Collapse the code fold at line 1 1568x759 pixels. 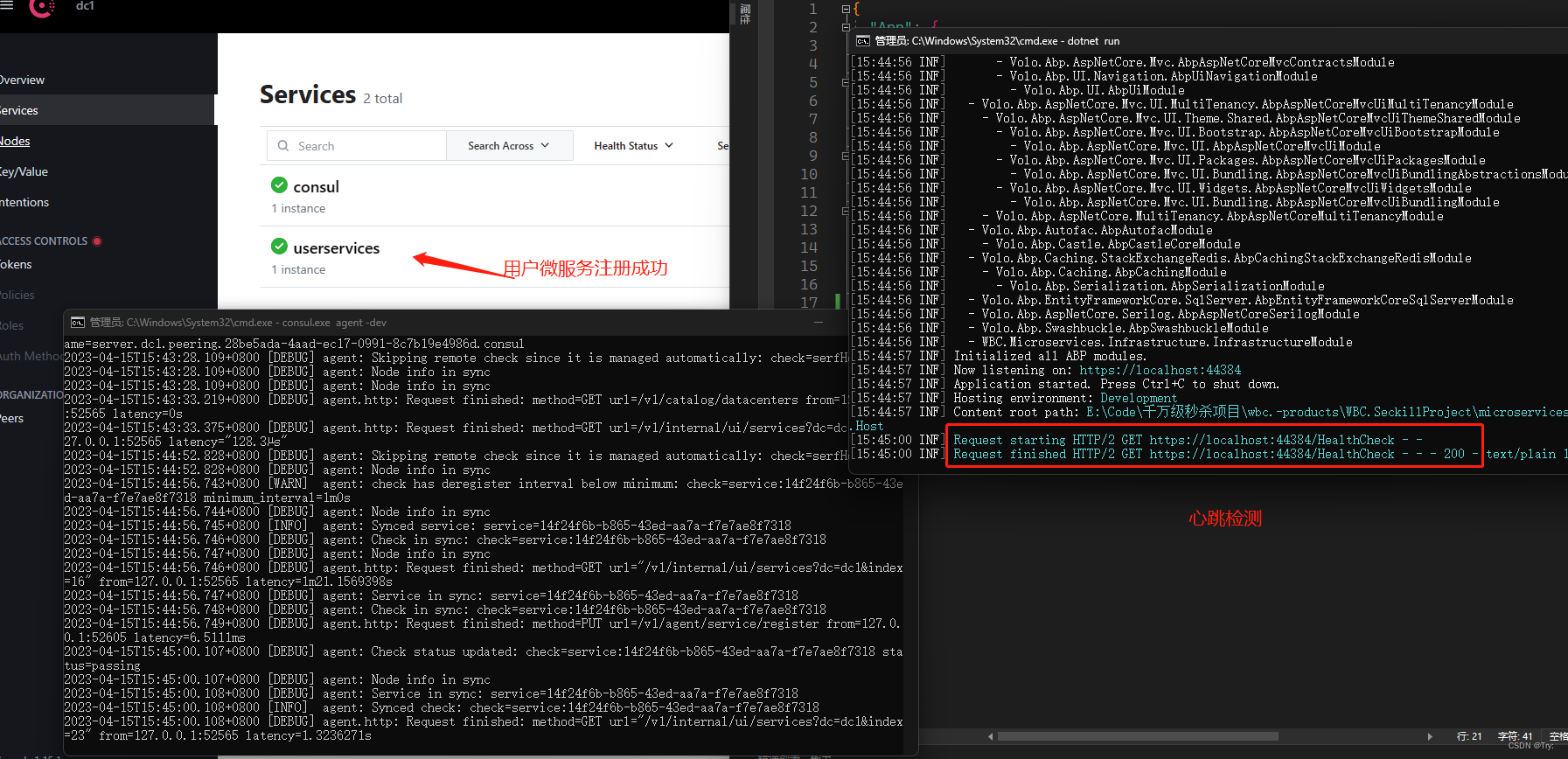pyautogui.click(x=846, y=9)
